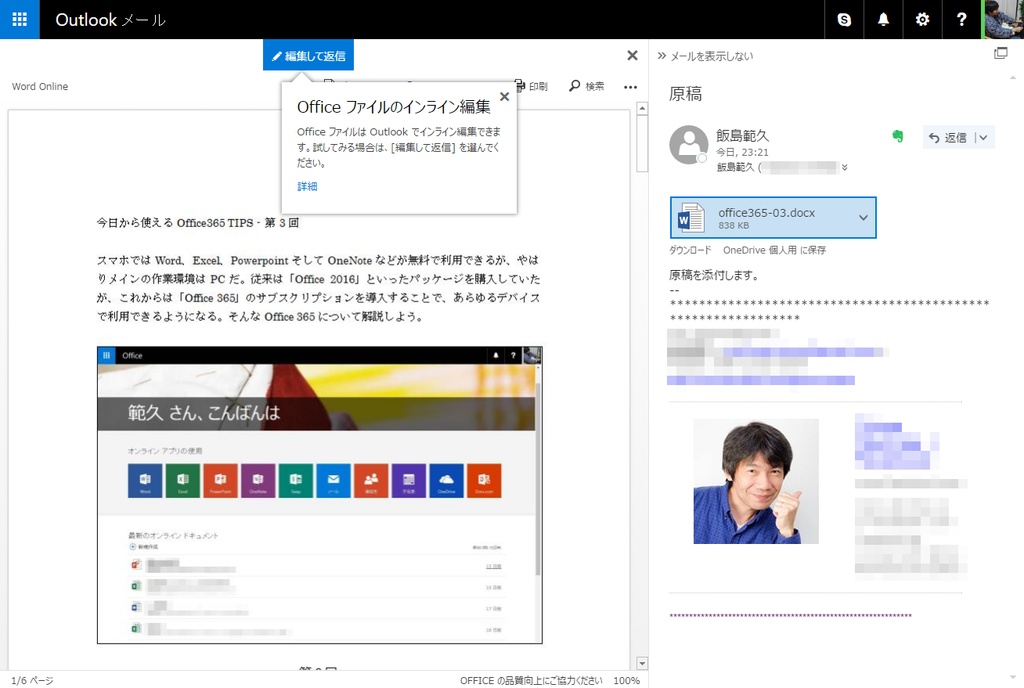1024x688 pixels.
Task: Open message in a new window icon
Action: tap(1000, 54)
